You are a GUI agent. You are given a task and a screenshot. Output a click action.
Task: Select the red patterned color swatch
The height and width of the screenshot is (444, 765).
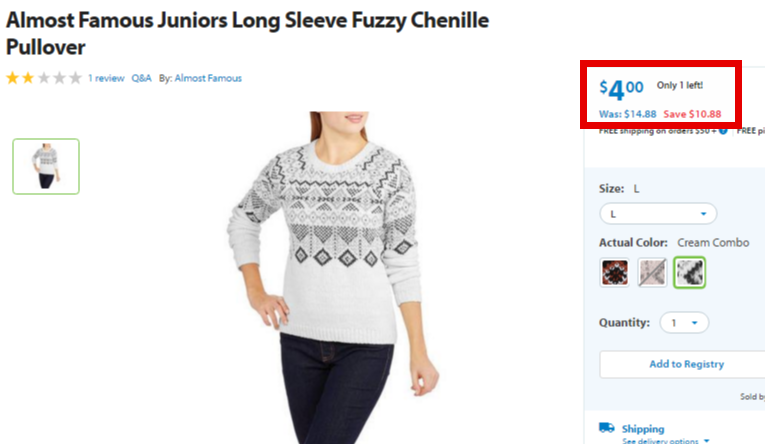pos(615,272)
